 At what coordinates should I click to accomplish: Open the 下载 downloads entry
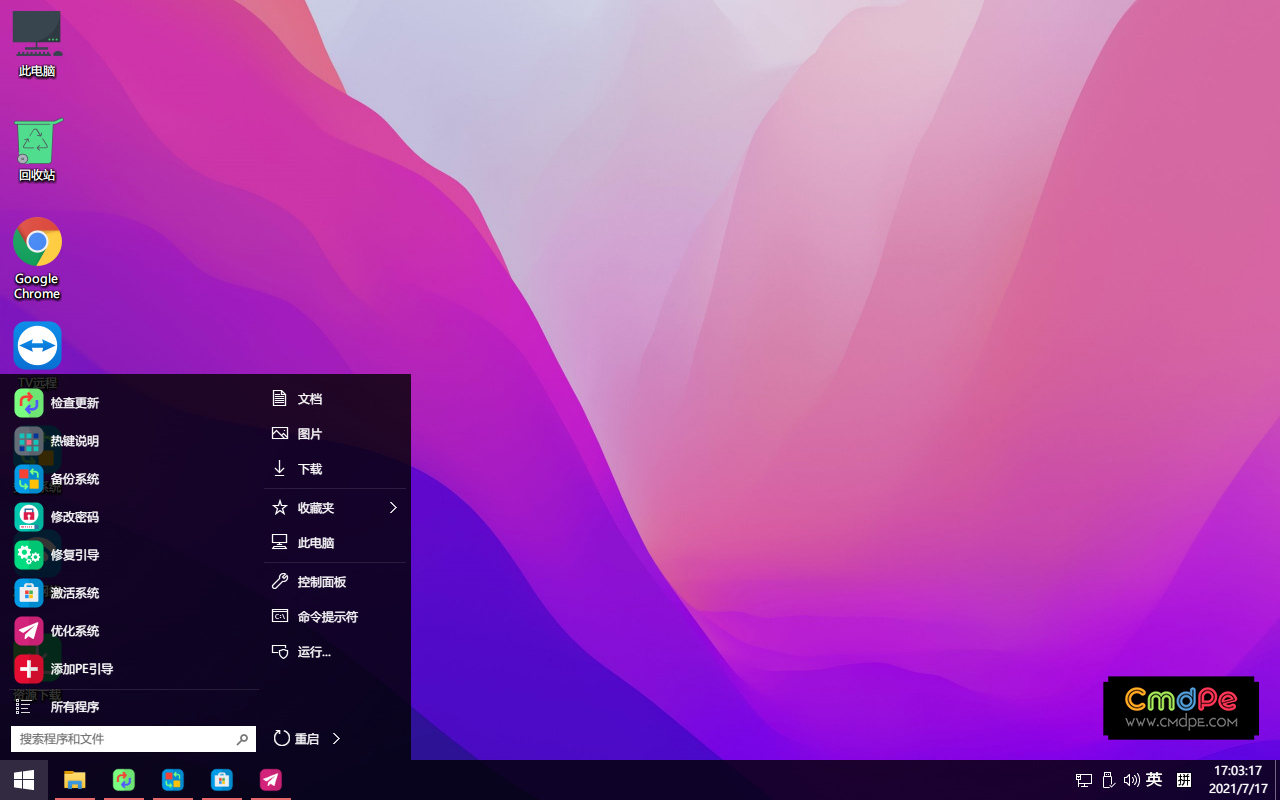point(336,469)
